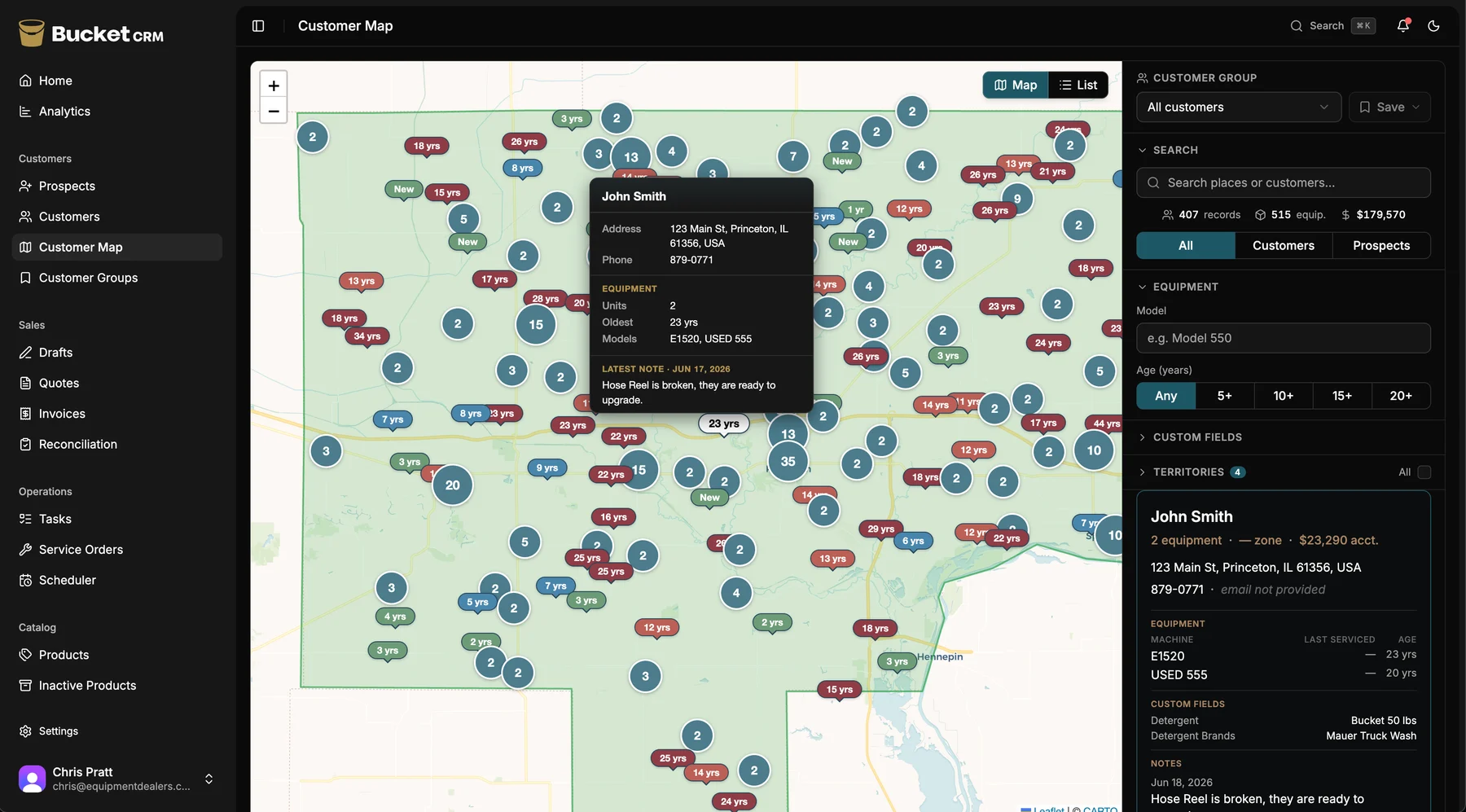This screenshot has height=812, width=1466.
Task: Switch to List view toggle
Action: pyautogui.click(x=1078, y=85)
